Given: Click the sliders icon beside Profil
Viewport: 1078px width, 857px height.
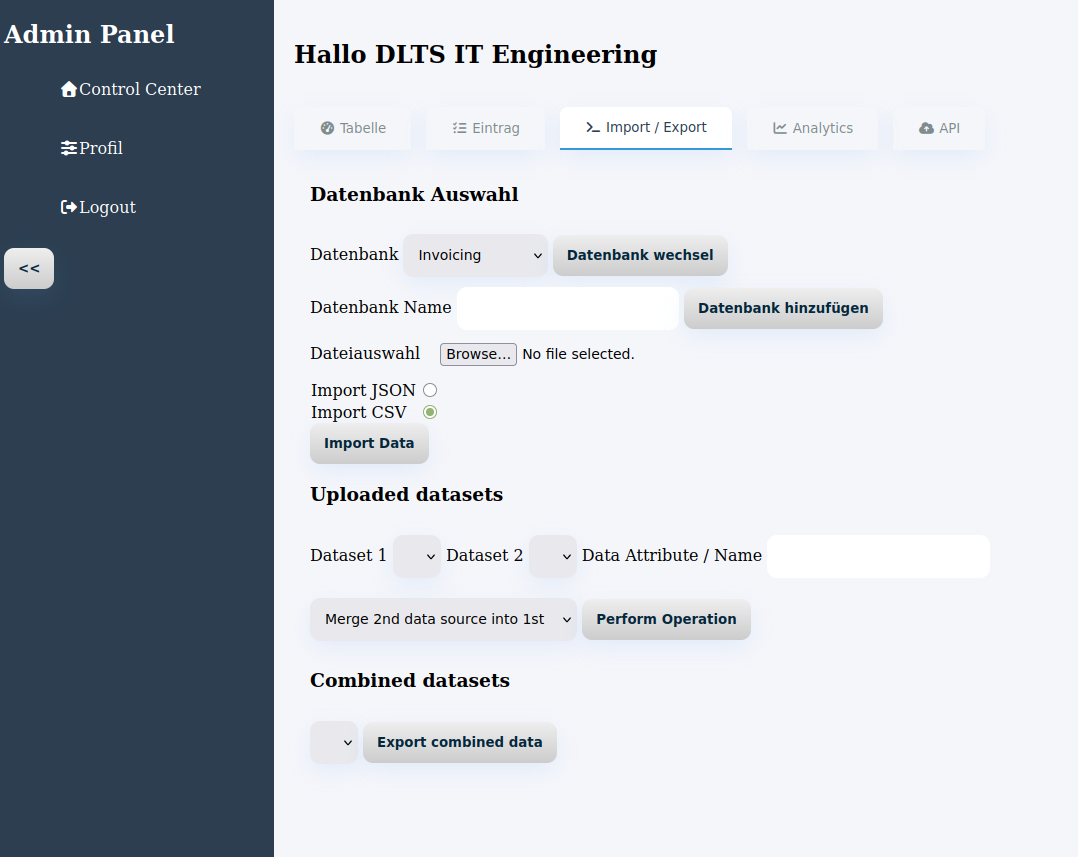Looking at the screenshot, I should (69, 148).
